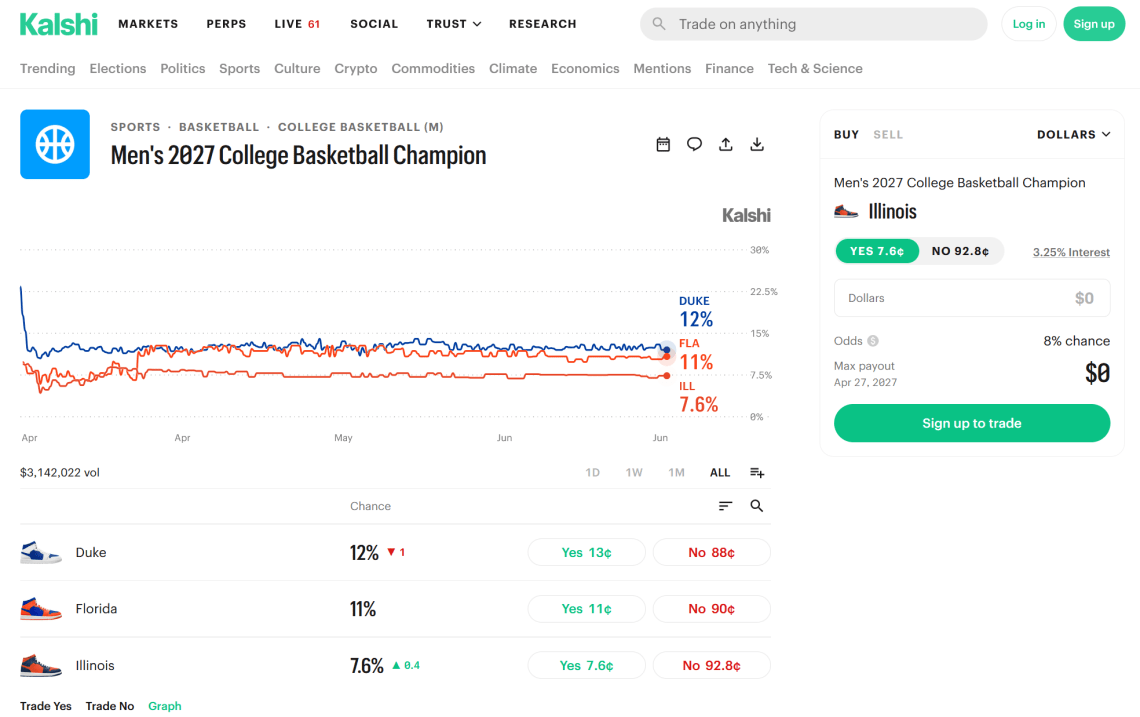Viewport: 1140px width, 717px height.
Task: Click the search icon in the Chance header
Action: click(757, 506)
